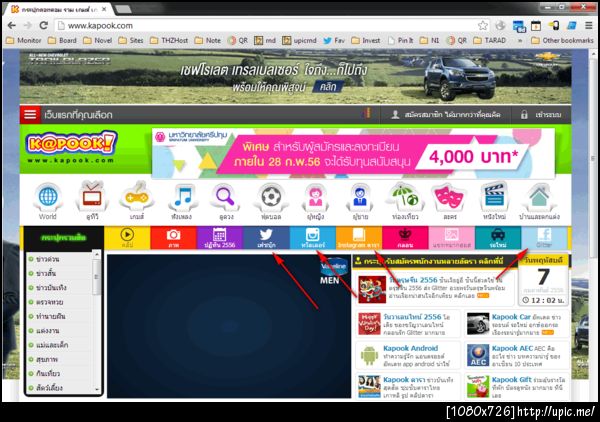The image size is (600, 422).
Task: Click the yellow play clip tile
Action: tap(127, 238)
